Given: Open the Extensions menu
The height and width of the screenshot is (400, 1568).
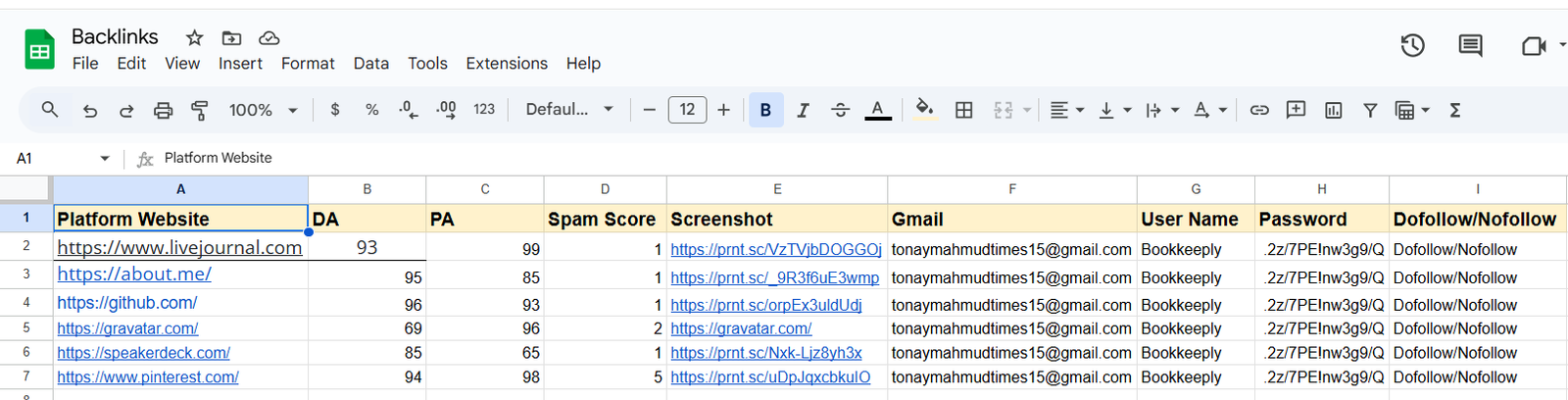Looking at the screenshot, I should point(507,64).
